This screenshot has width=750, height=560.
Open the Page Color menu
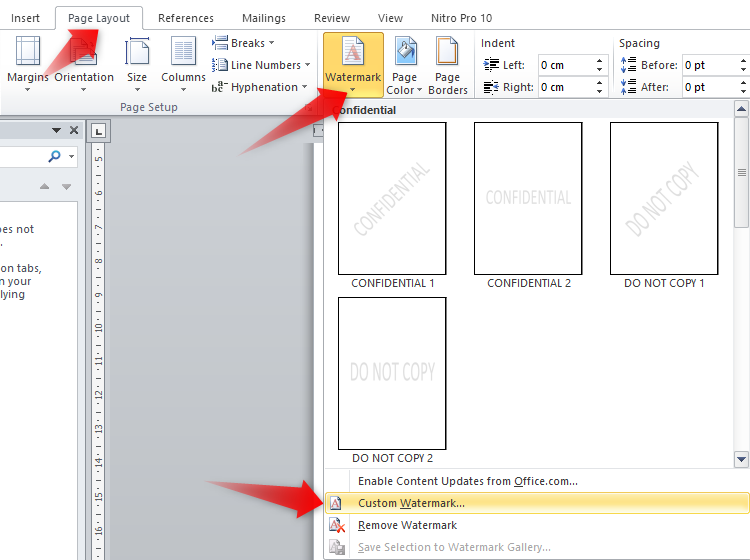405,65
